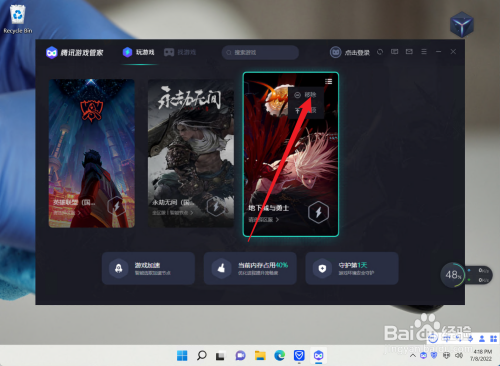This screenshot has width=500, height=366.
Task: Open the mail envelope icon in header
Action: pyautogui.click(x=409, y=52)
